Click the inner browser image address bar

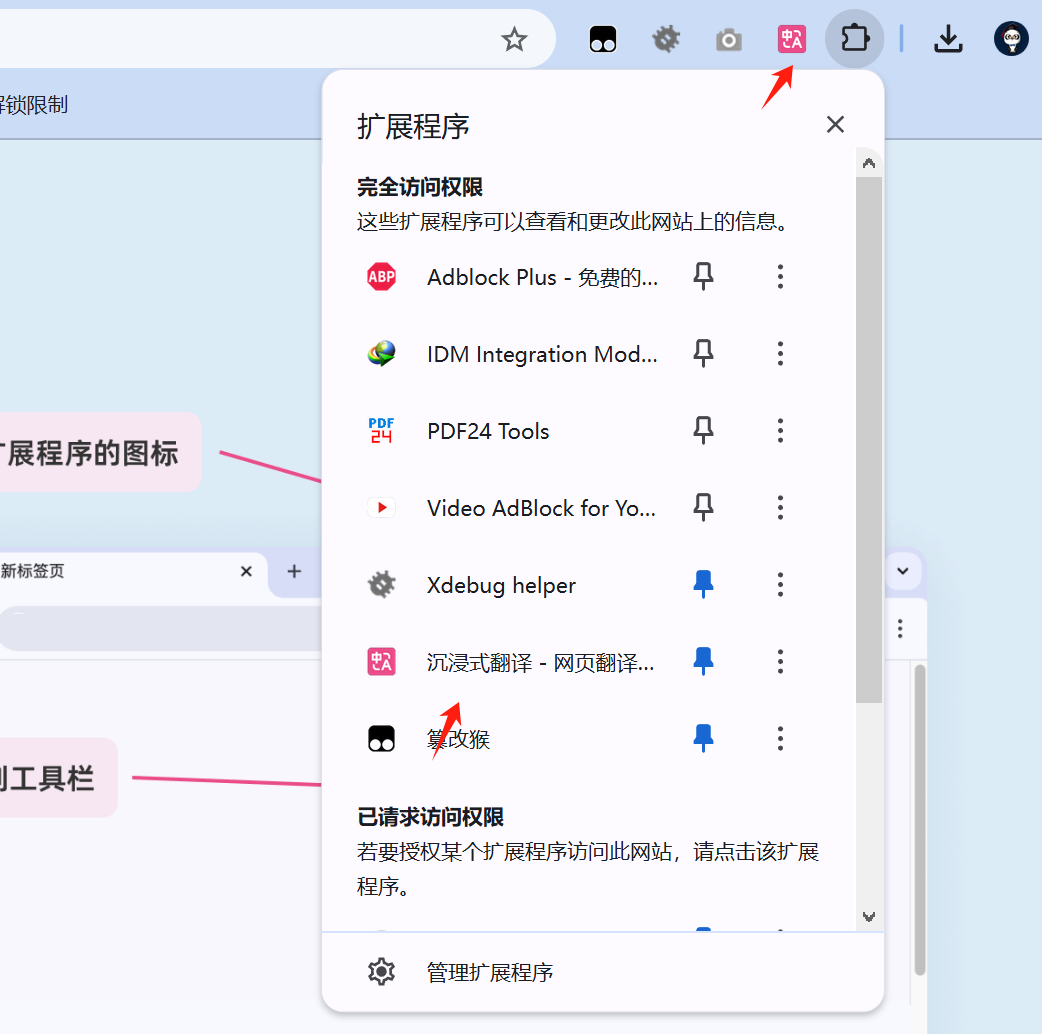(x=161, y=629)
